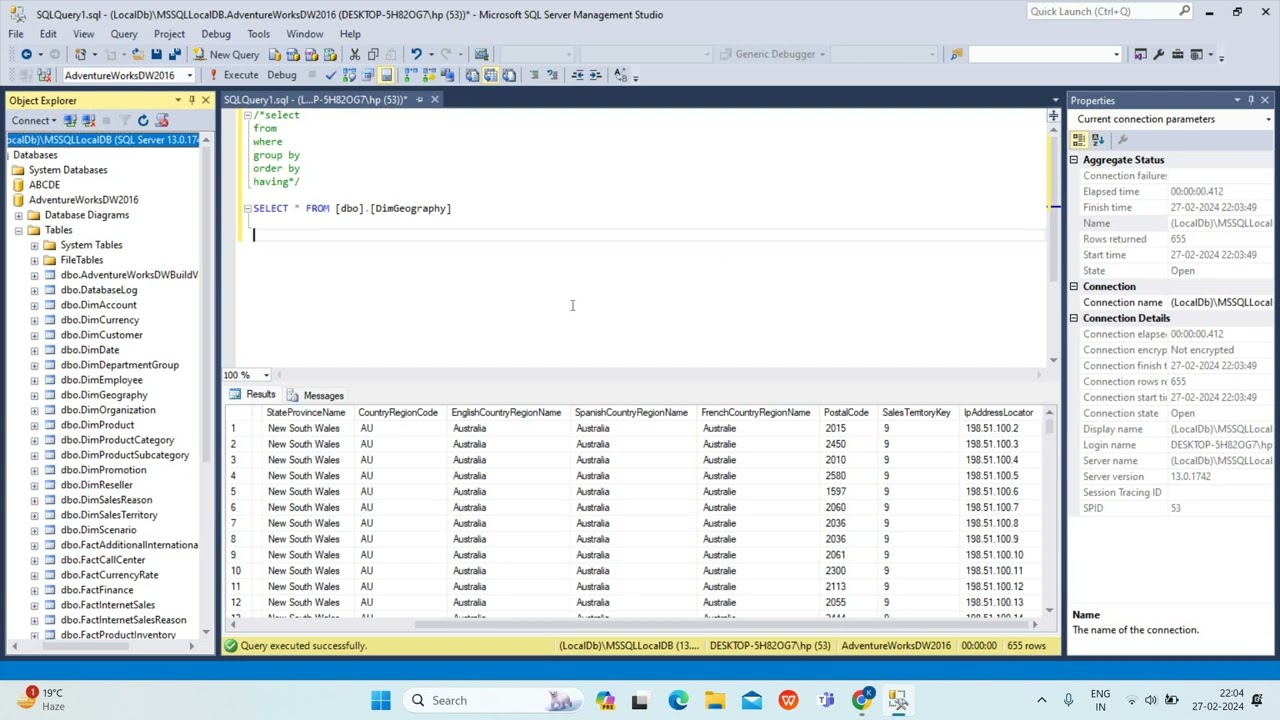Click the navigate Back arrow icon

pos(26,54)
